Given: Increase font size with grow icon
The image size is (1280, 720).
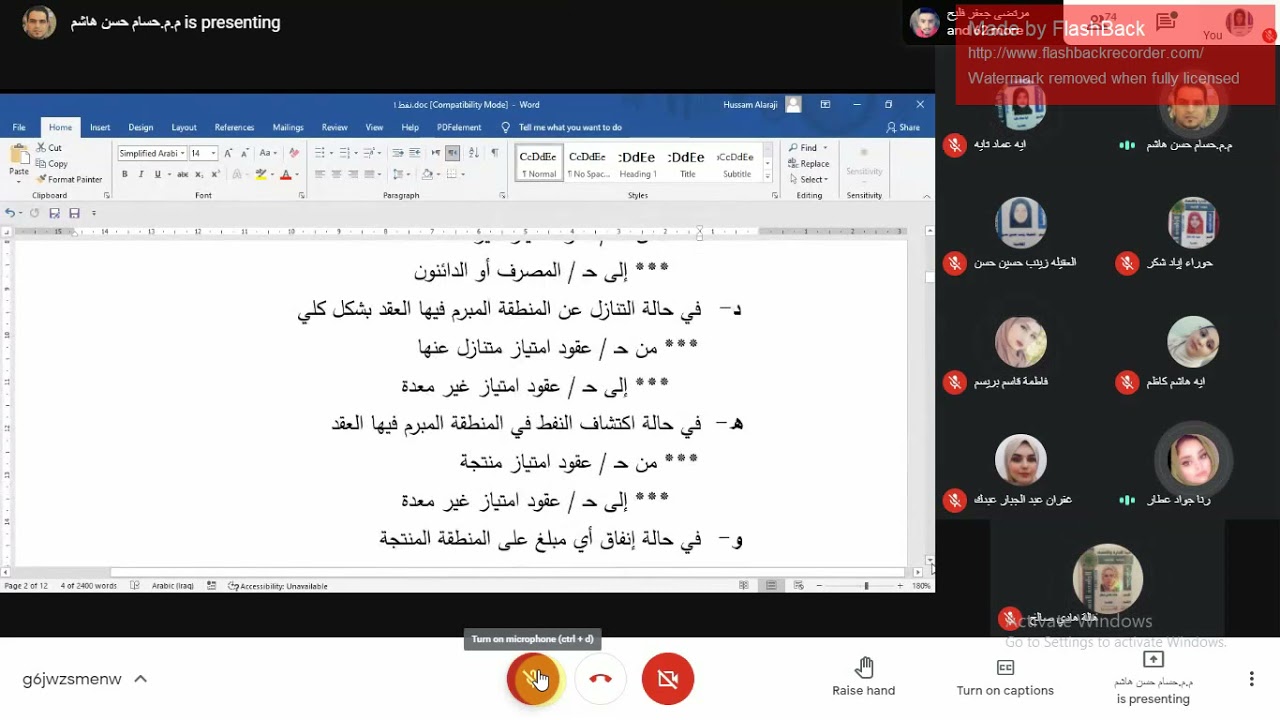Looking at the screenshot, I should [227, 153].
